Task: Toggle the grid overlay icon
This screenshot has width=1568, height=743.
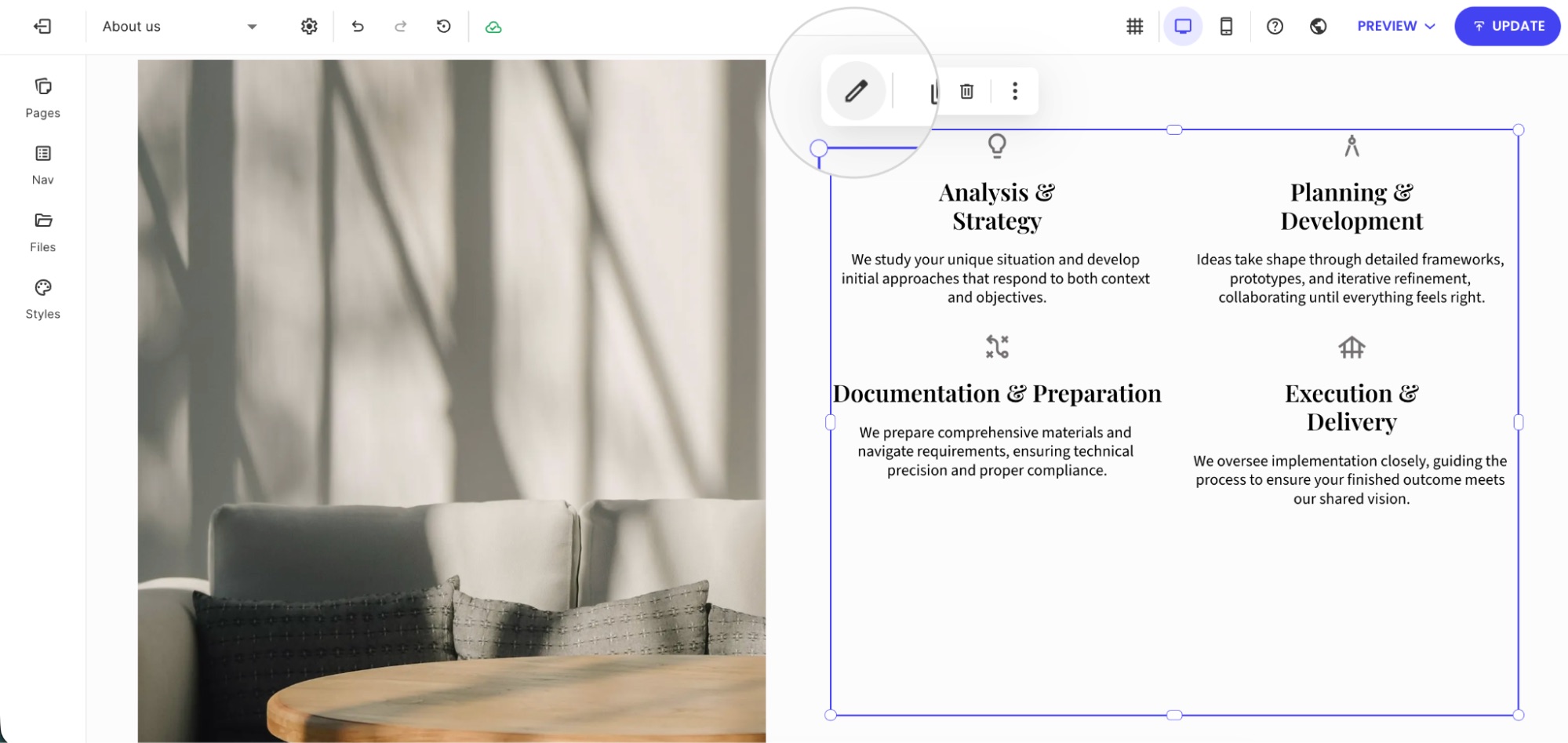Action: pyautogui.click(x=1135, y=27)
